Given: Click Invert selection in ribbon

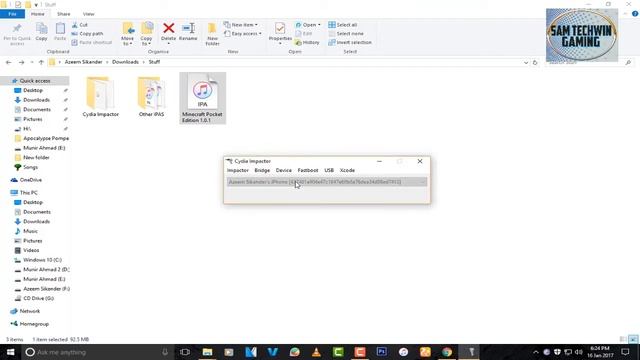Looking at the screenshot, I should click(350, 42).
